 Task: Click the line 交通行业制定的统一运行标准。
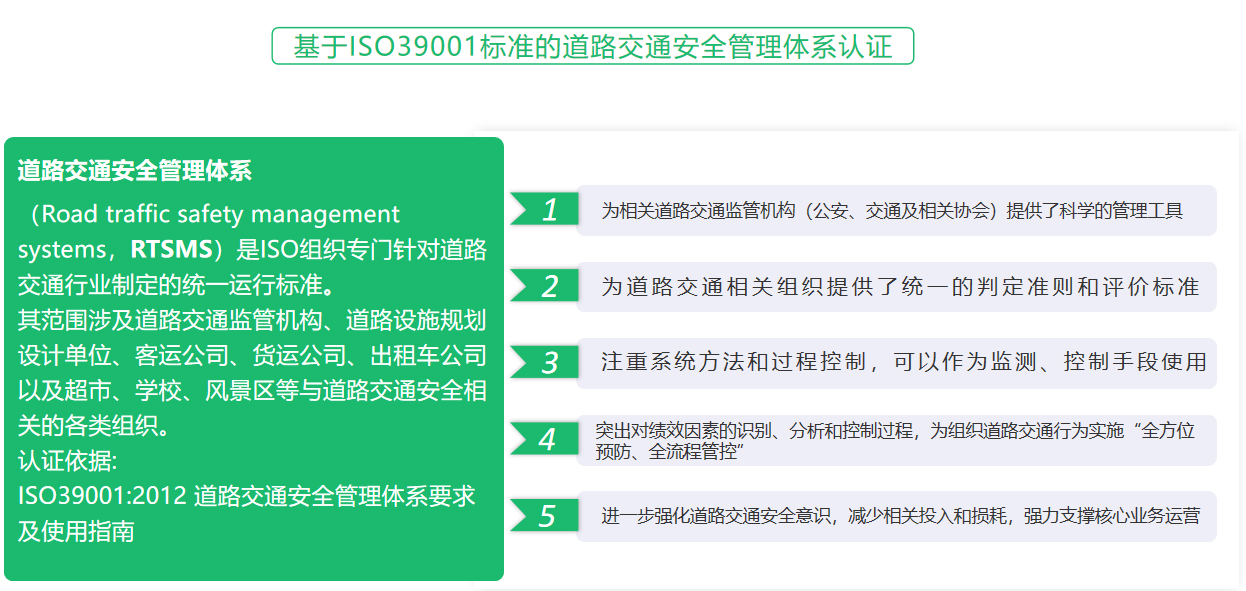(x=176, y=285)
